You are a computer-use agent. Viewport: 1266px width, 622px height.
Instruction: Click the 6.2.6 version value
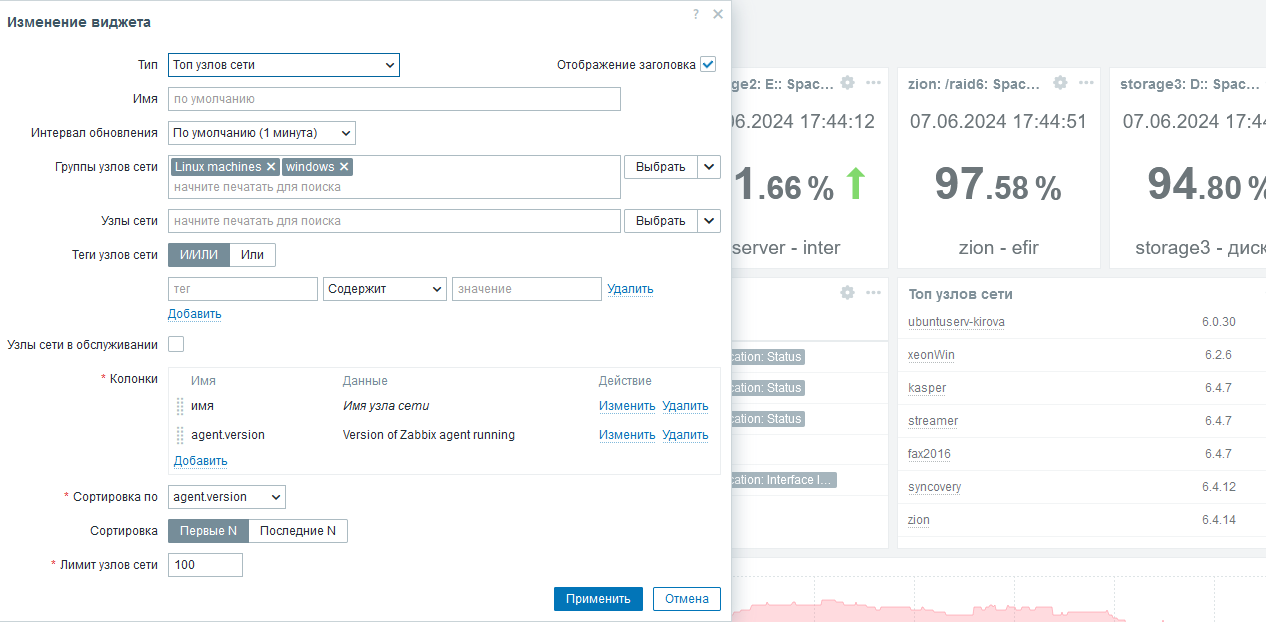[x=1218, y=355]
